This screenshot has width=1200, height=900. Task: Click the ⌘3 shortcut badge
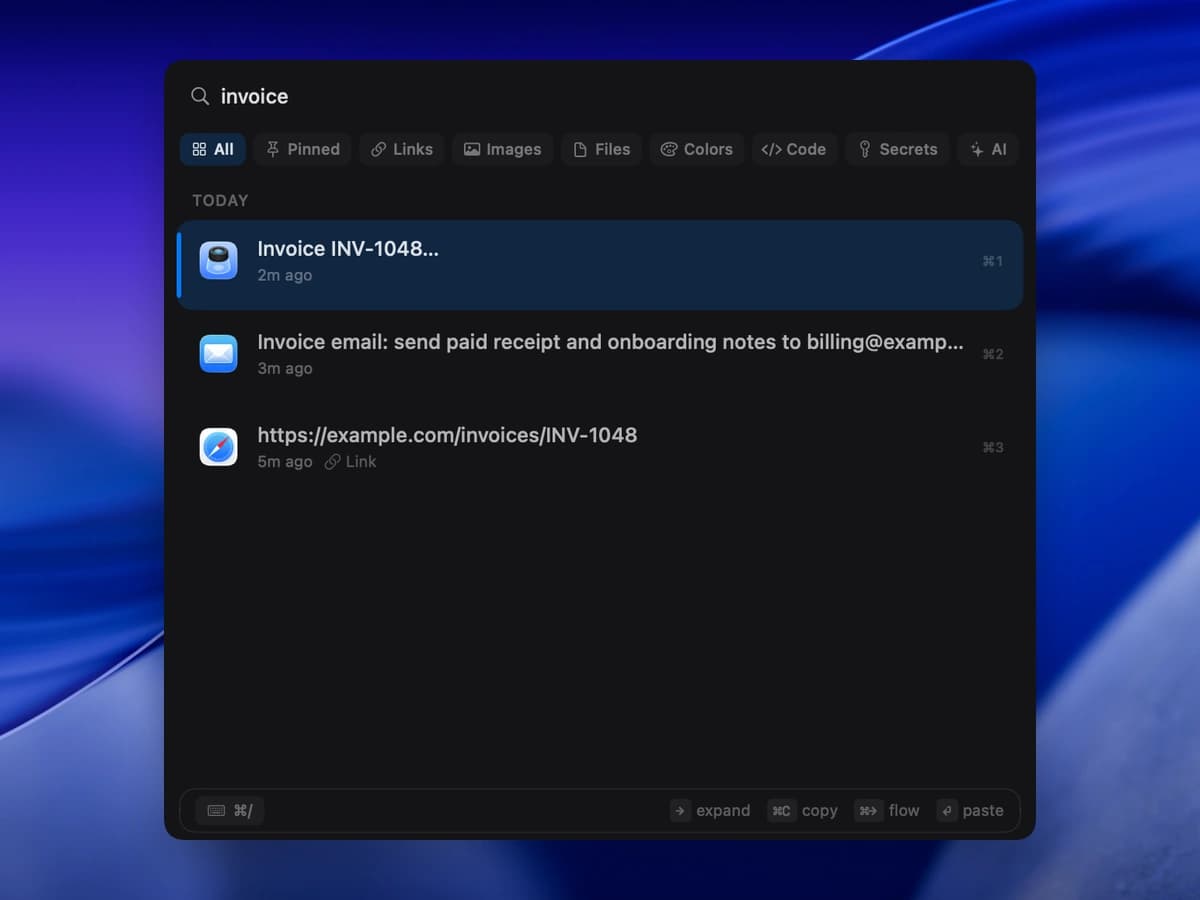pyautogui.click(x=992, y=447)
